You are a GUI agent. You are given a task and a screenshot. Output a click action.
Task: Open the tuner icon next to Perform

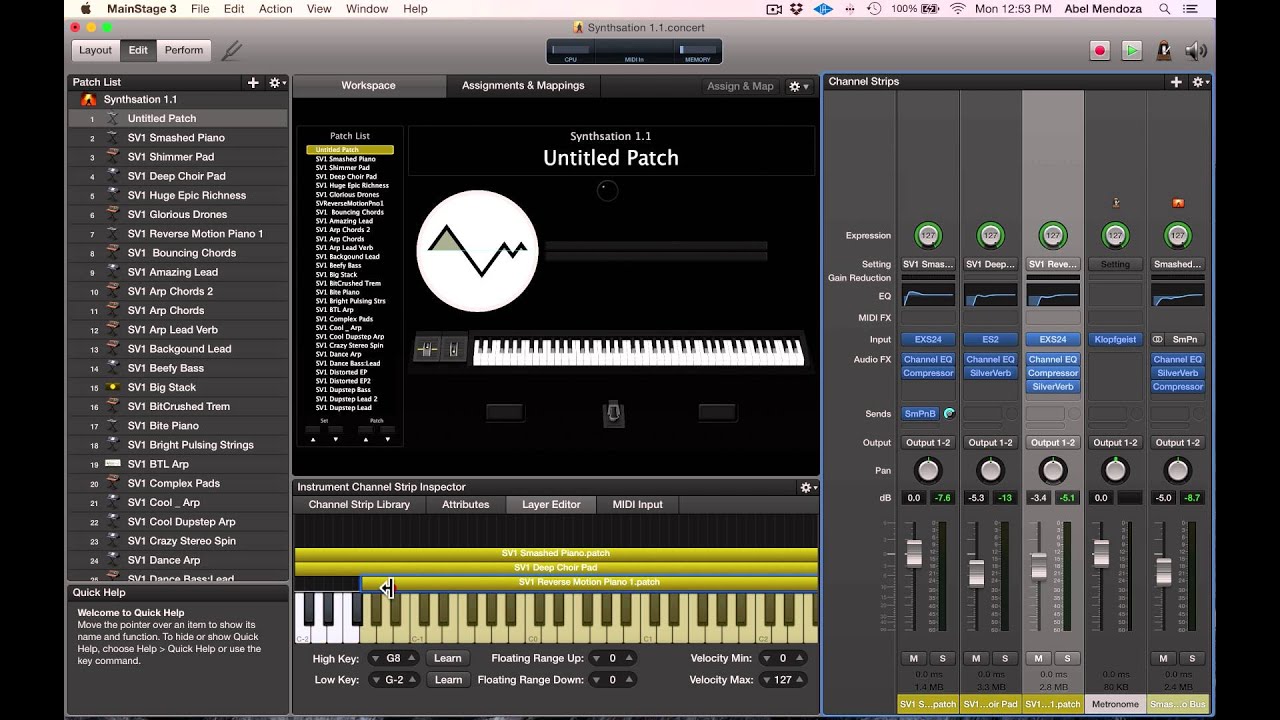[x=232, y=50]
